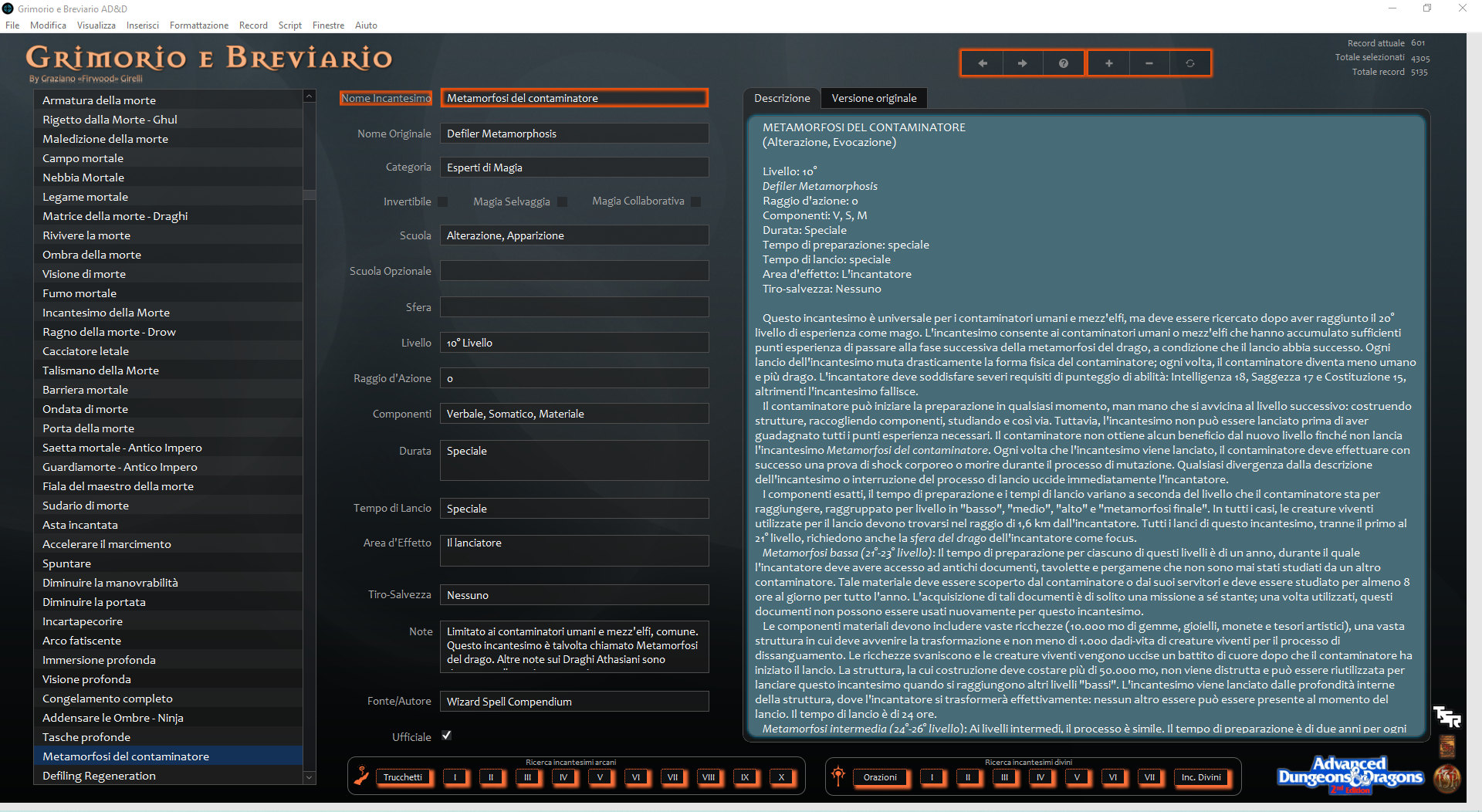Click the Fonte/Autore input field

tap(574, 702)
